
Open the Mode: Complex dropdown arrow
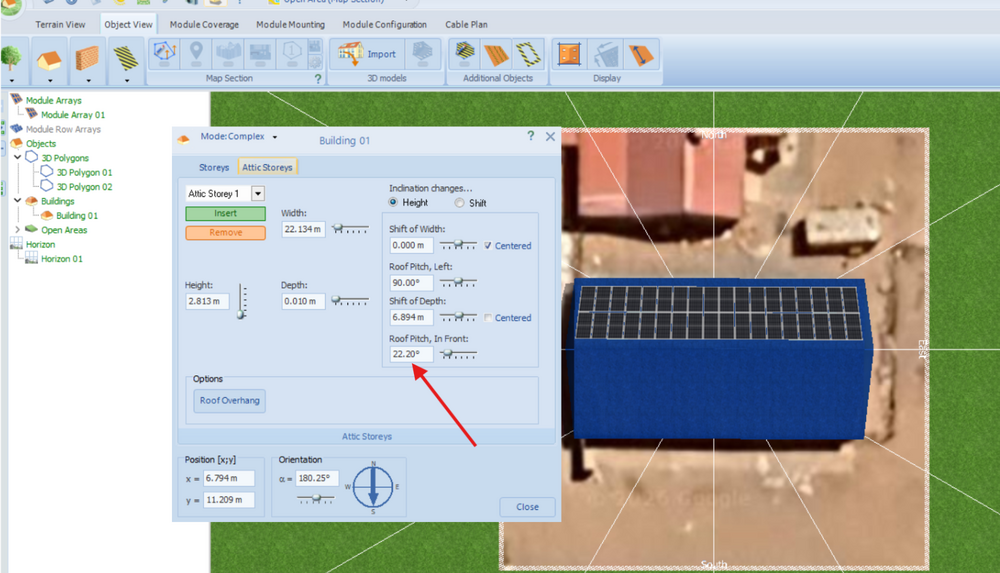(275, 137)
